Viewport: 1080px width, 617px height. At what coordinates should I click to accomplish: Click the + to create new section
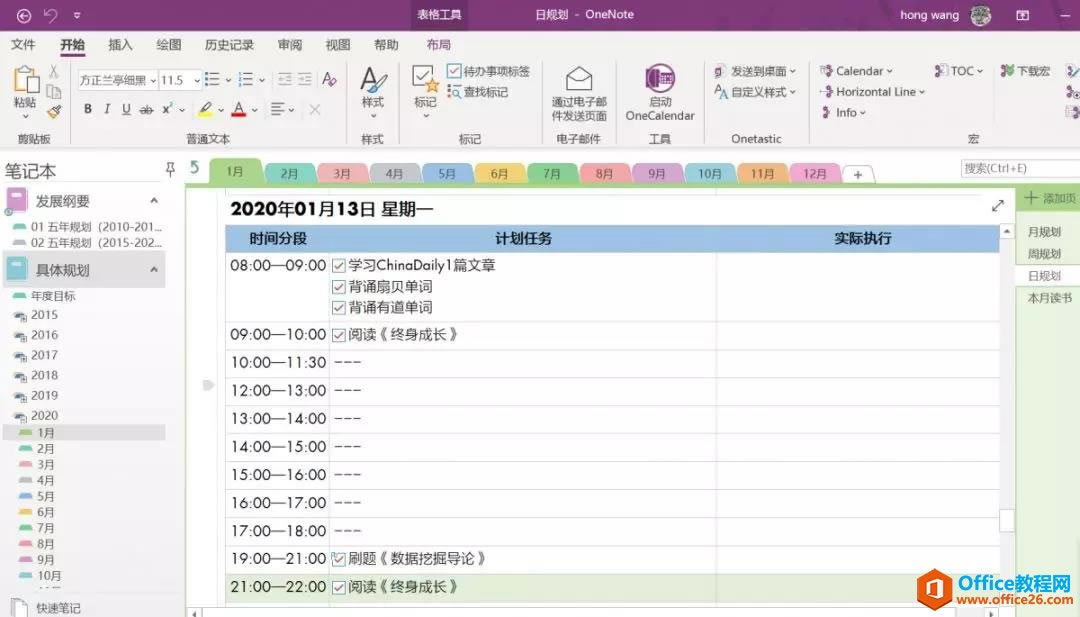[858, 173]
